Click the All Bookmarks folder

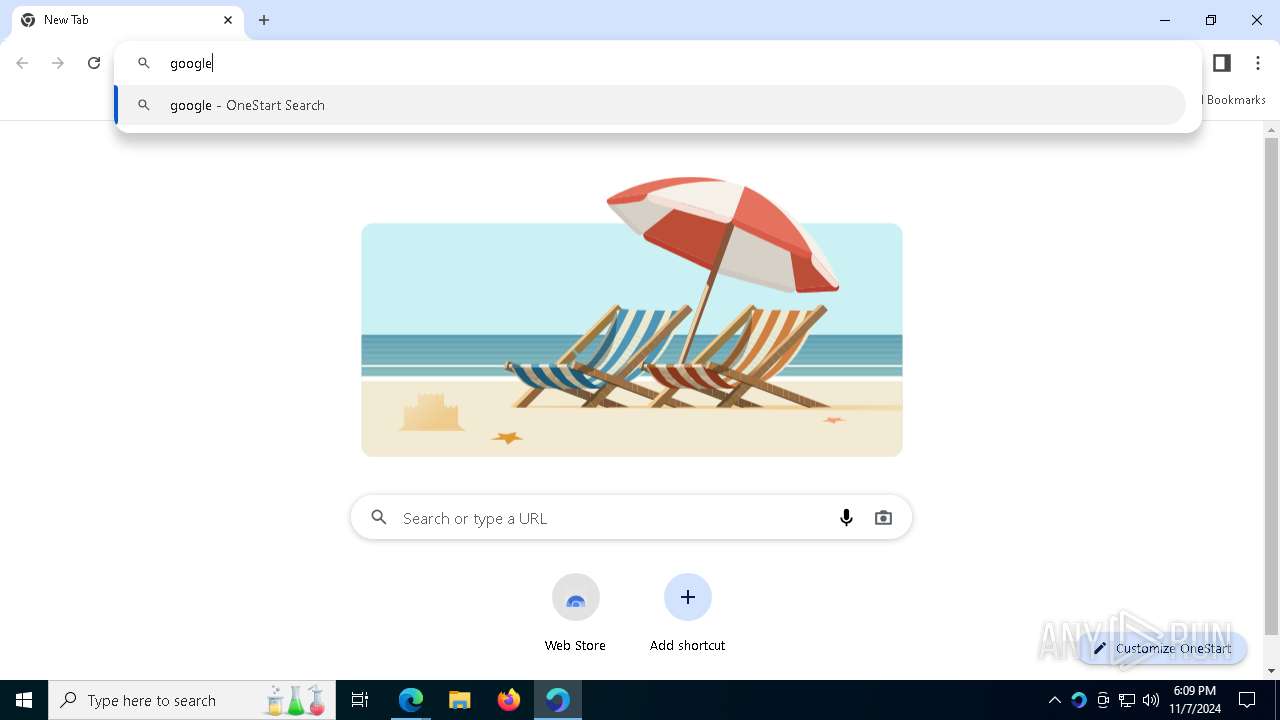1234,100
